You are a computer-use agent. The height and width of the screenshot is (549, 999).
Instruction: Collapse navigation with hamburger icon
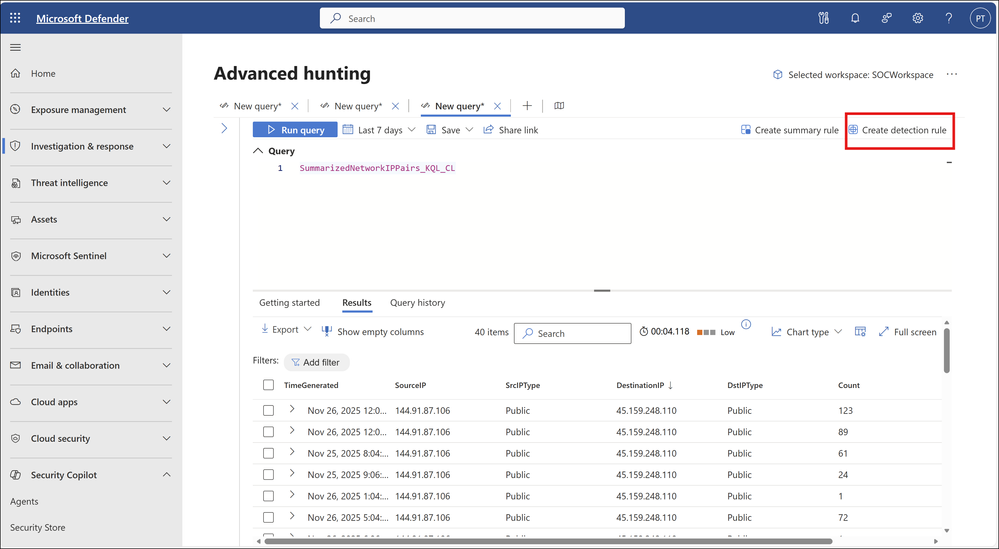click(x=15, y=47)
